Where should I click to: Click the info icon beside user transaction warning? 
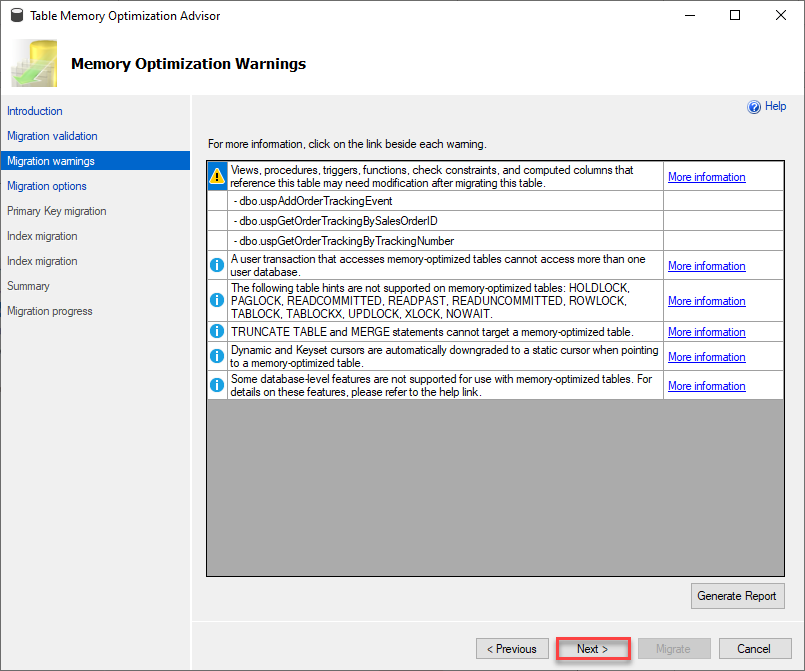(217, 265)
